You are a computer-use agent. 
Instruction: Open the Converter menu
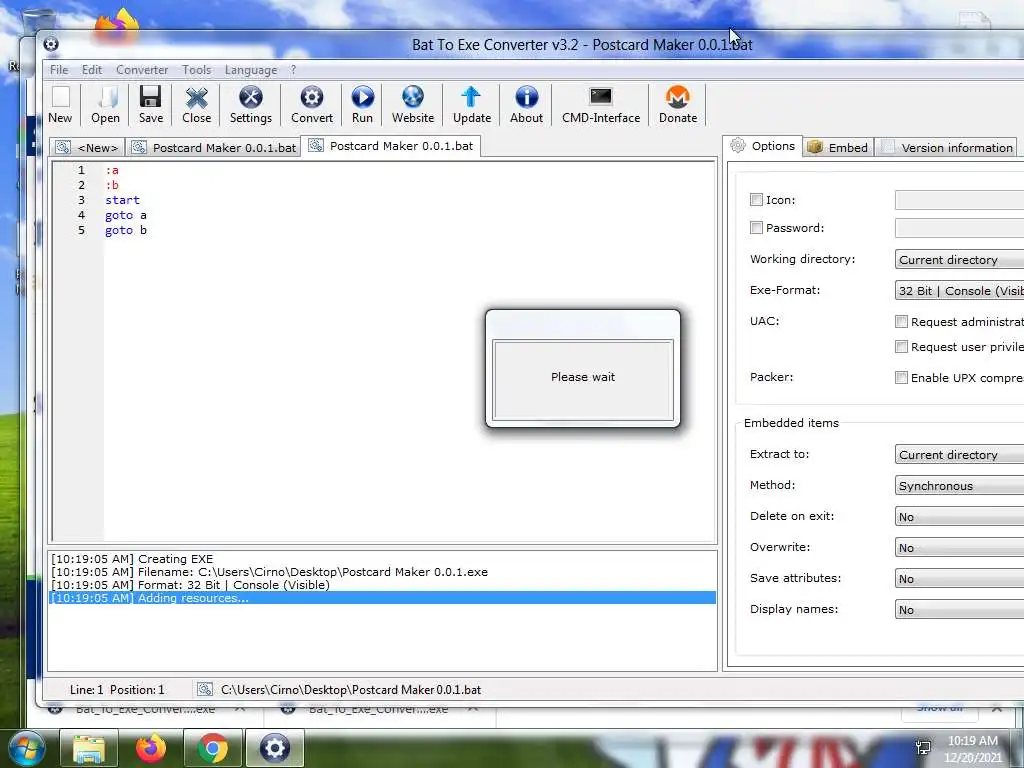pyautogui.click(x=142, y=69)
